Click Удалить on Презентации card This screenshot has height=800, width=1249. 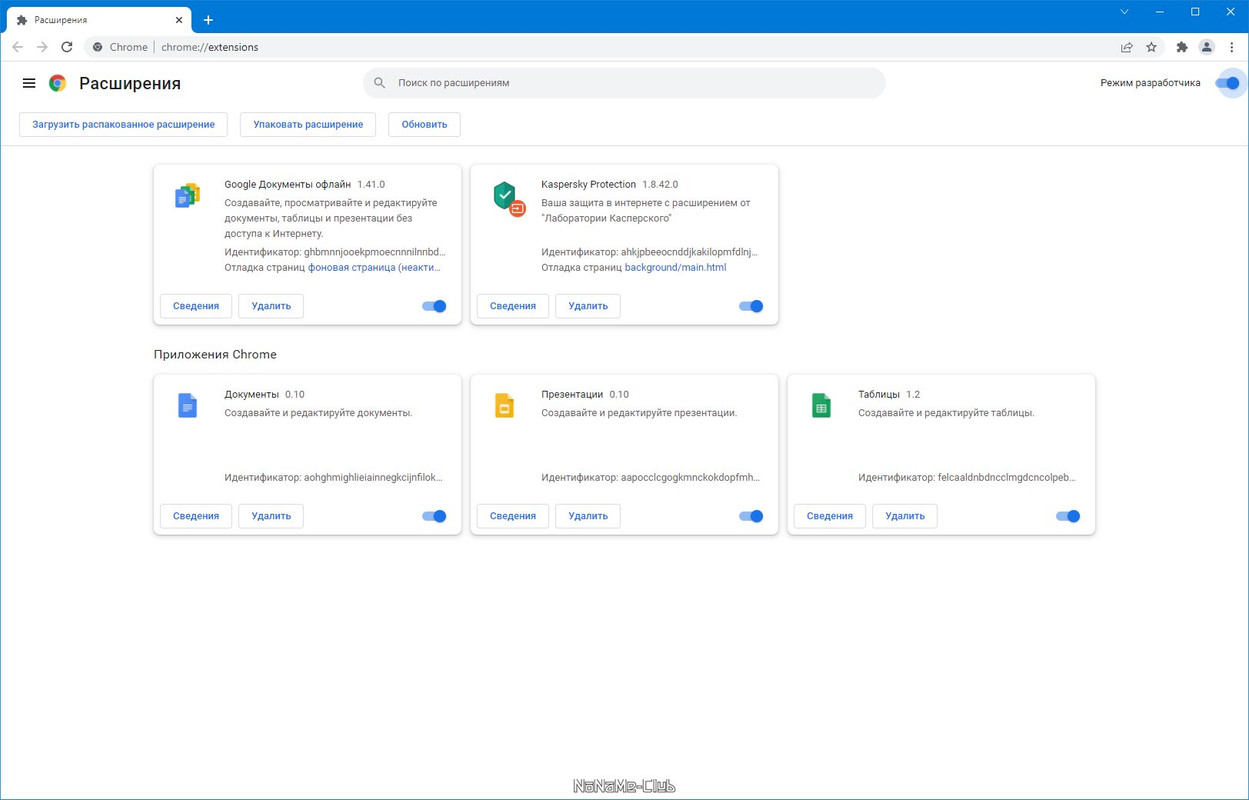[x=588, y=516]
